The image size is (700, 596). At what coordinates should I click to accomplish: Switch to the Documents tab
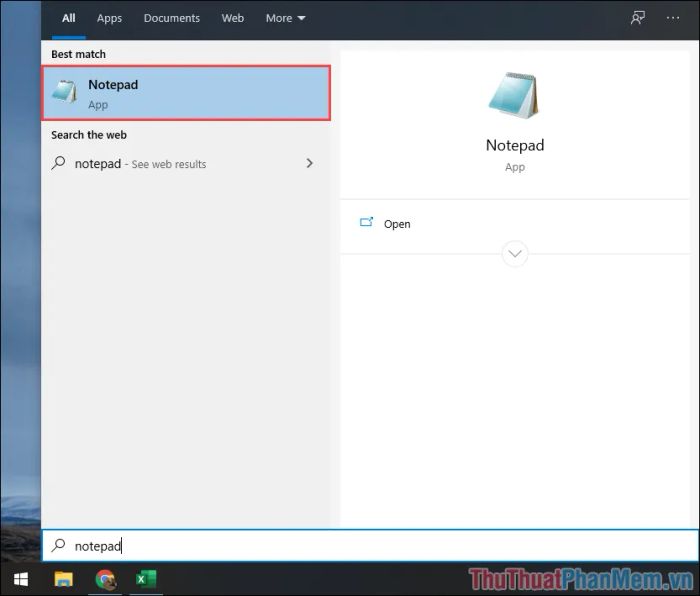[172, 18]
